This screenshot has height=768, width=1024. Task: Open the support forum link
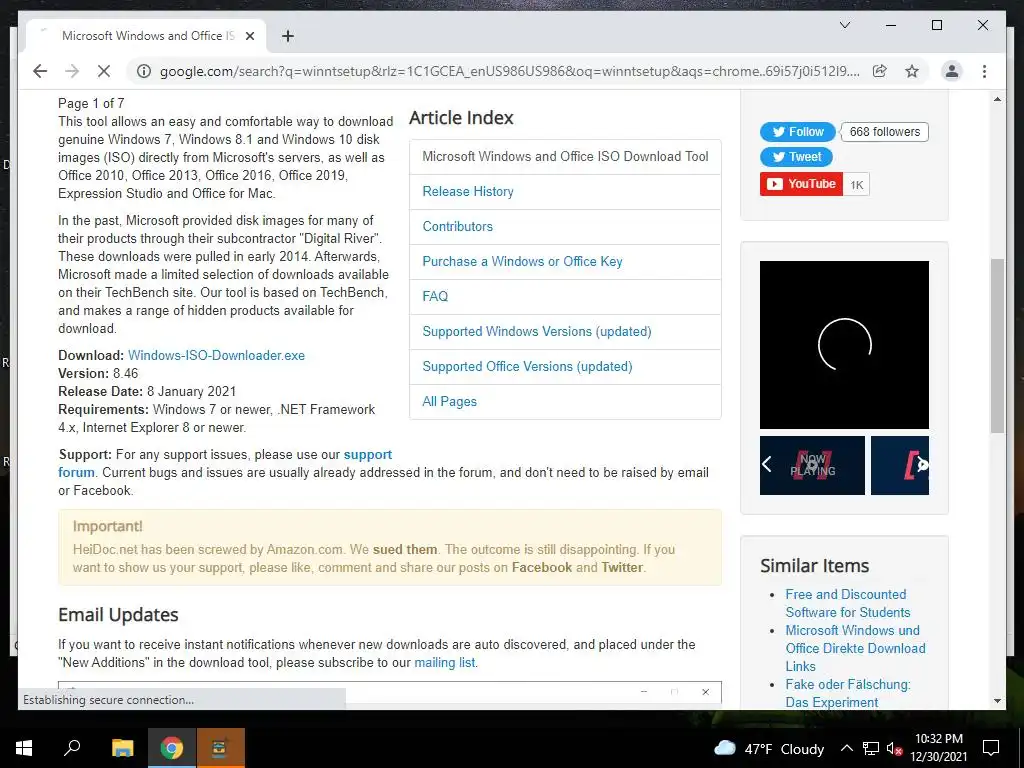[368, 455]
